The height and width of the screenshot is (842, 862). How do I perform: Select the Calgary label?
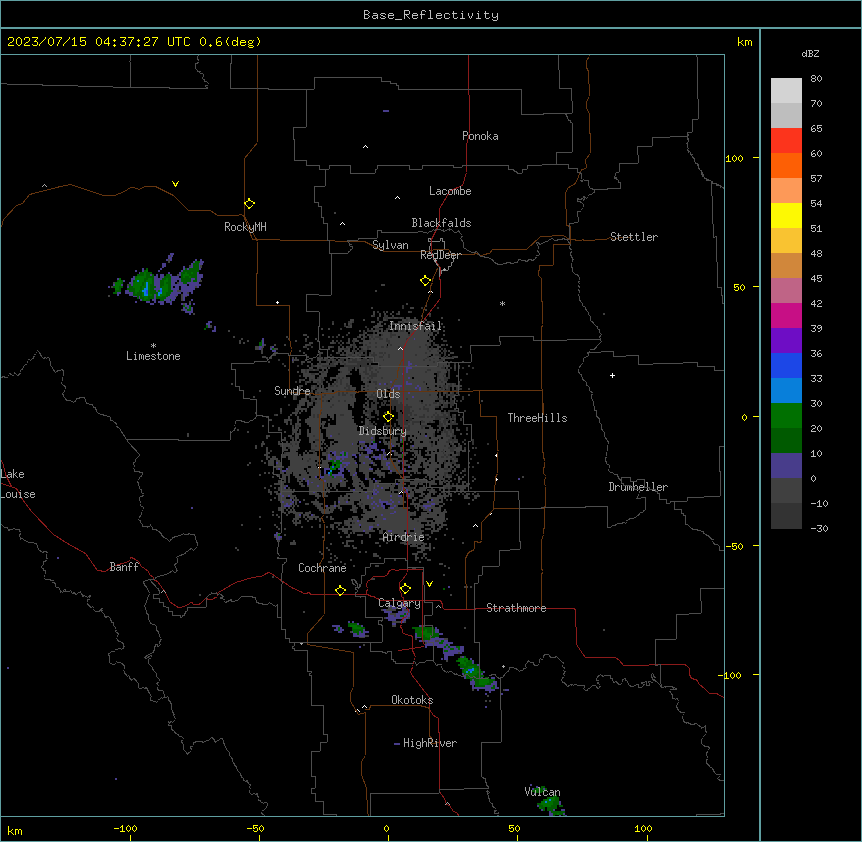coord(399,603)
